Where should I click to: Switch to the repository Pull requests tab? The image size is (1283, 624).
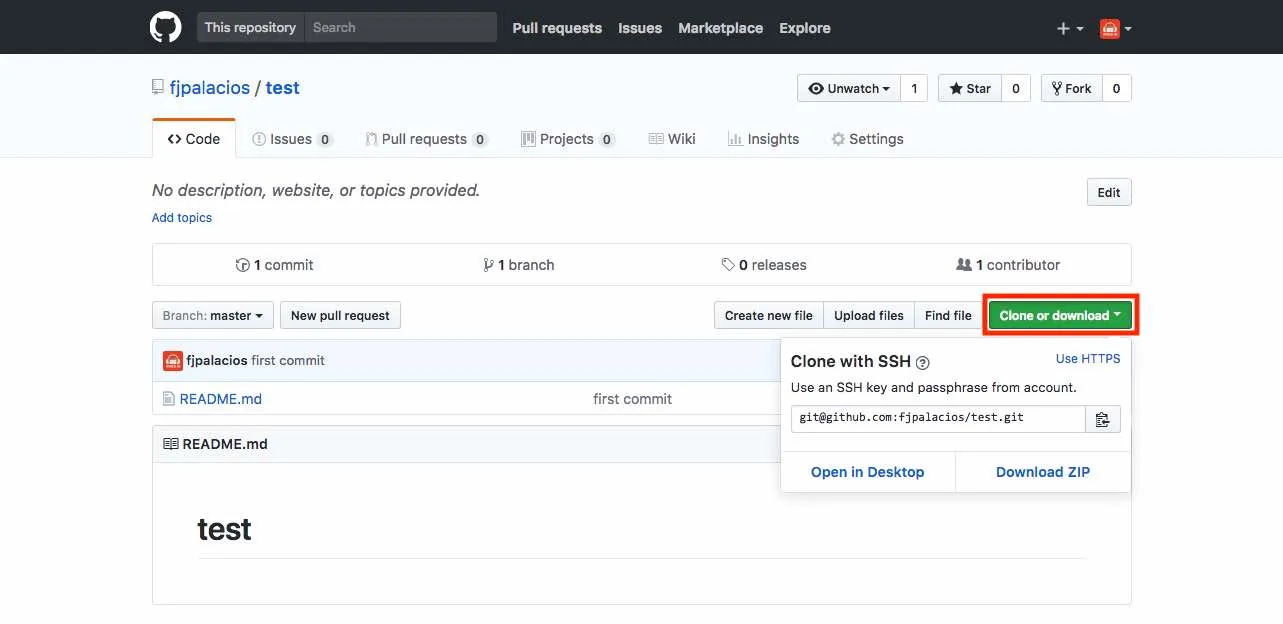coord(426,139)
